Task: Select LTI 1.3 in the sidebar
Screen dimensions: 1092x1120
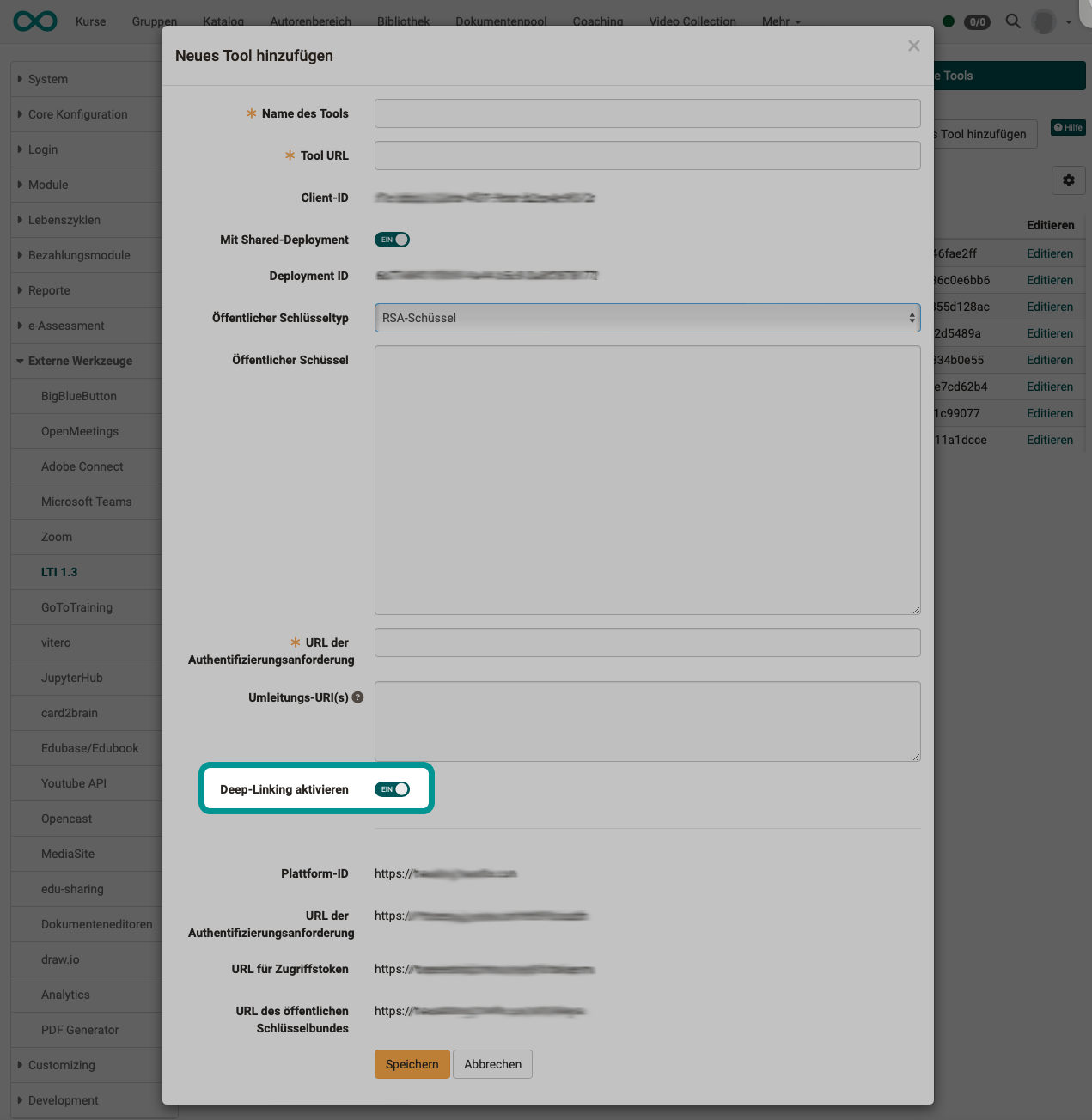Action: coord(59,572)
